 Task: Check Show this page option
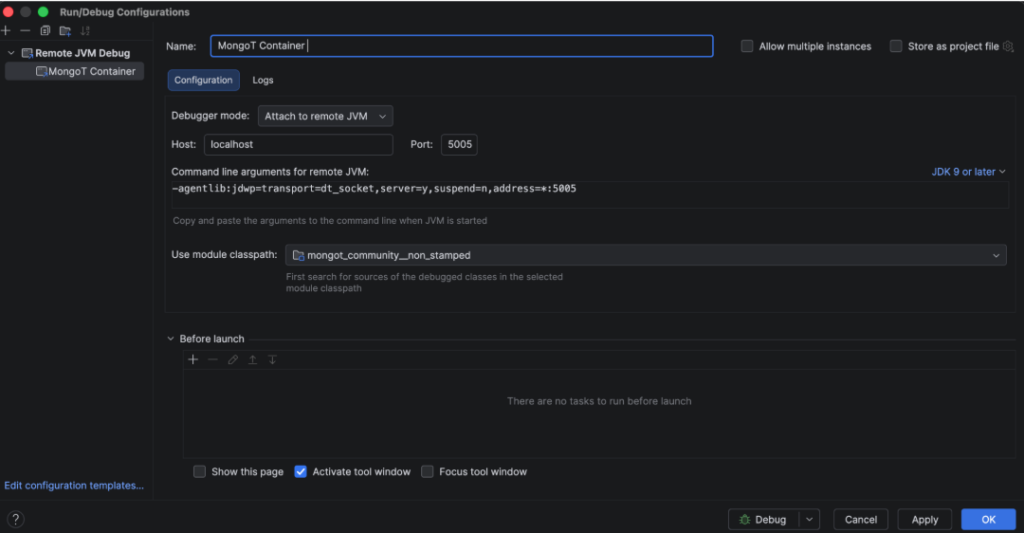coord(199,472)
